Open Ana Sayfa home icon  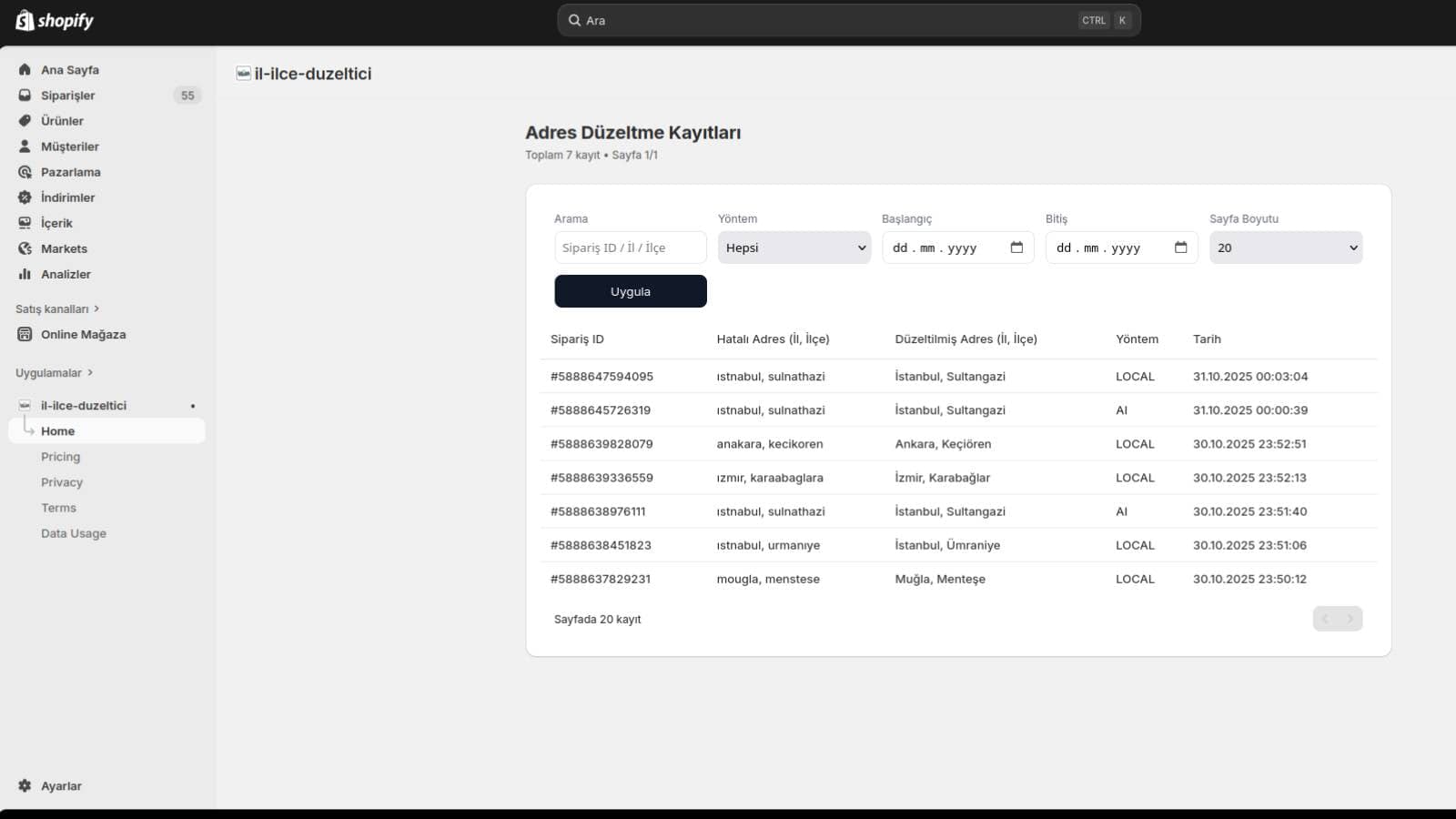pyautogui.click(x=25, y=69)
